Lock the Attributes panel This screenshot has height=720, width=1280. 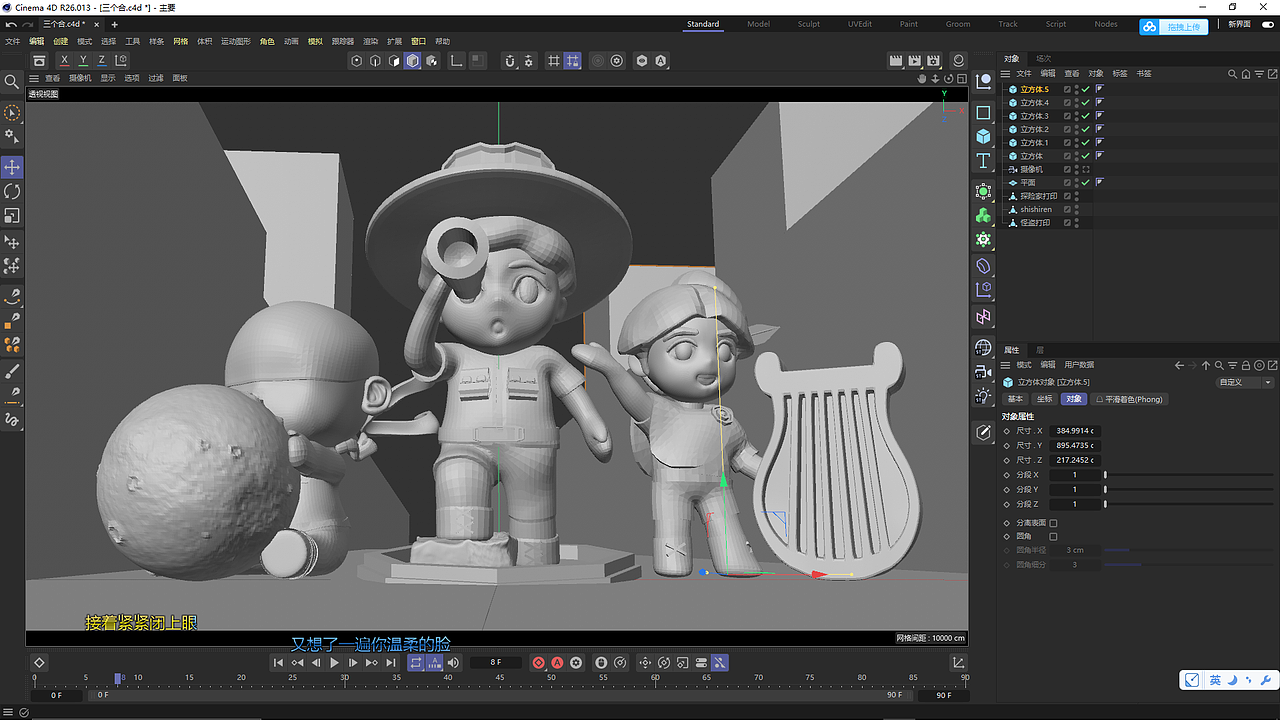pyautogui.click(x=1246, y=365)
